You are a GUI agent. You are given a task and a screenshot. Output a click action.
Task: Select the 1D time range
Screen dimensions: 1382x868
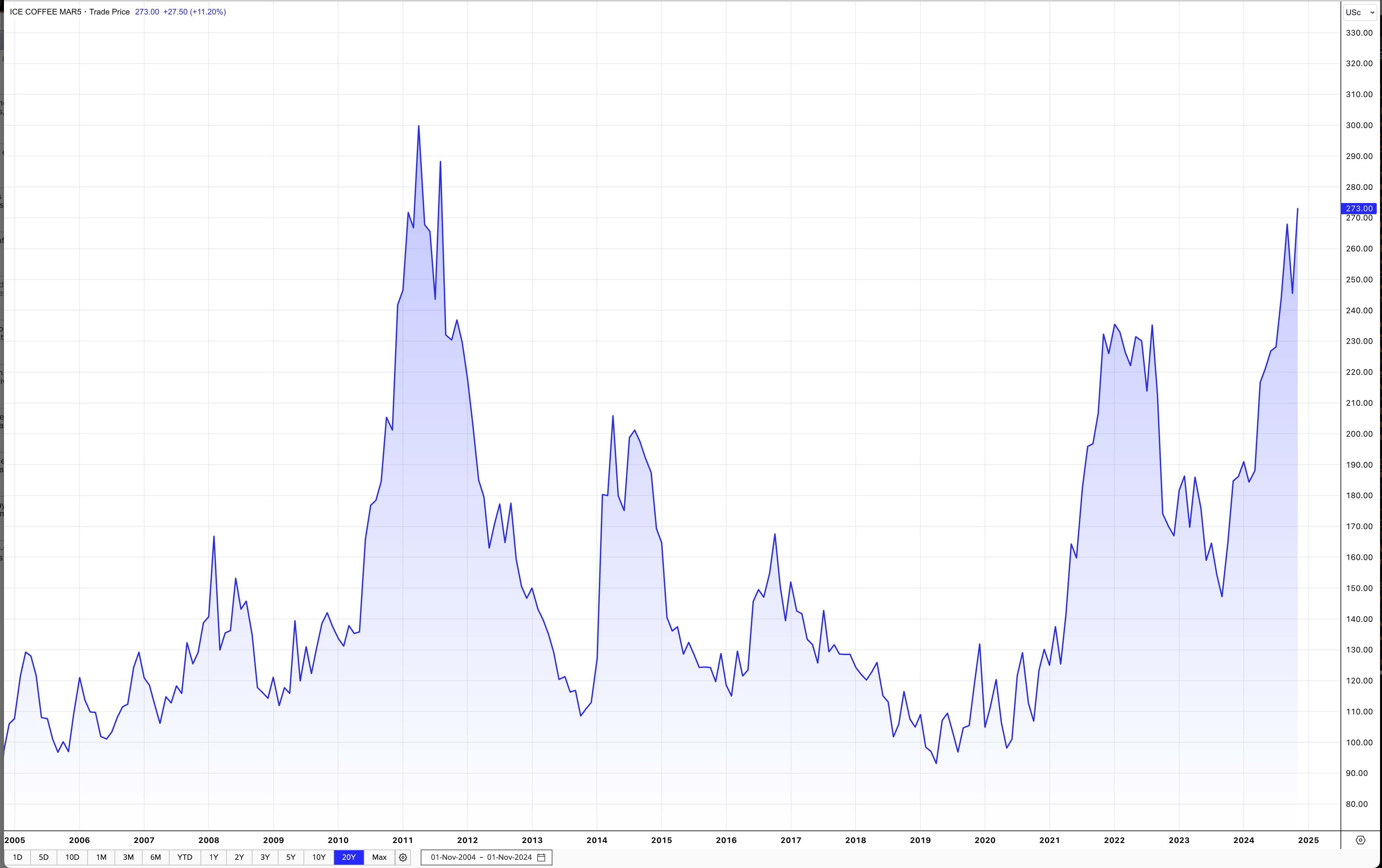click(x=17, y=857)
